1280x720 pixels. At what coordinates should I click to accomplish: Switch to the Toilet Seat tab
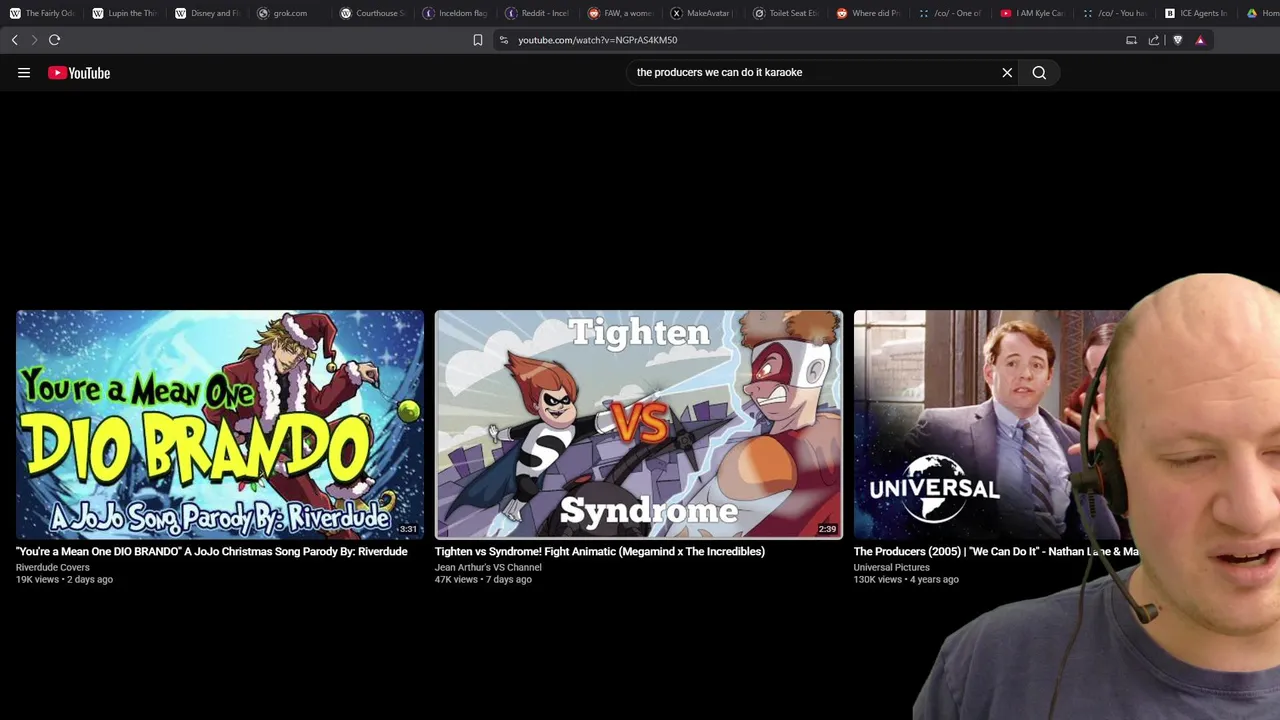click(x=787, y=13)
